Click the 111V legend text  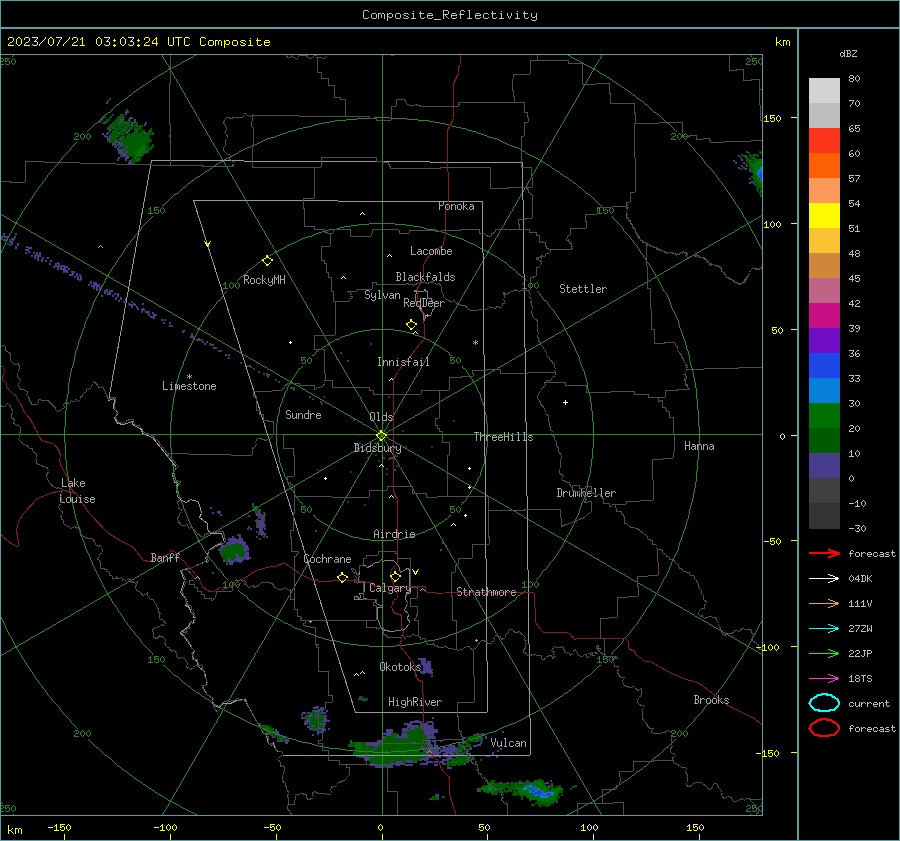tap(860, 603)
